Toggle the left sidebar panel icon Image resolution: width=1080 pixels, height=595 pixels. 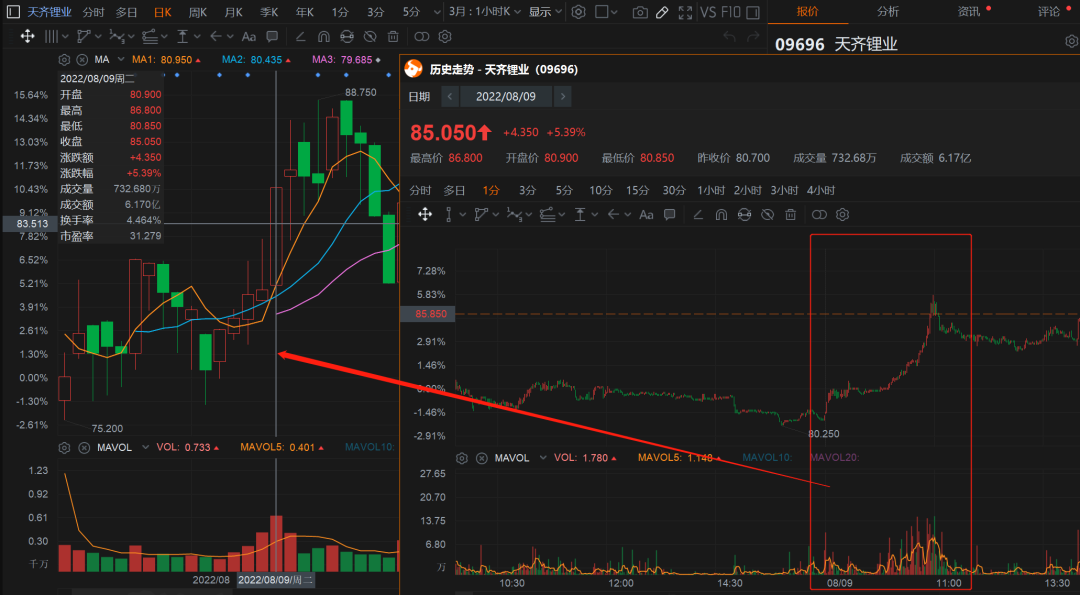[13, 12]
